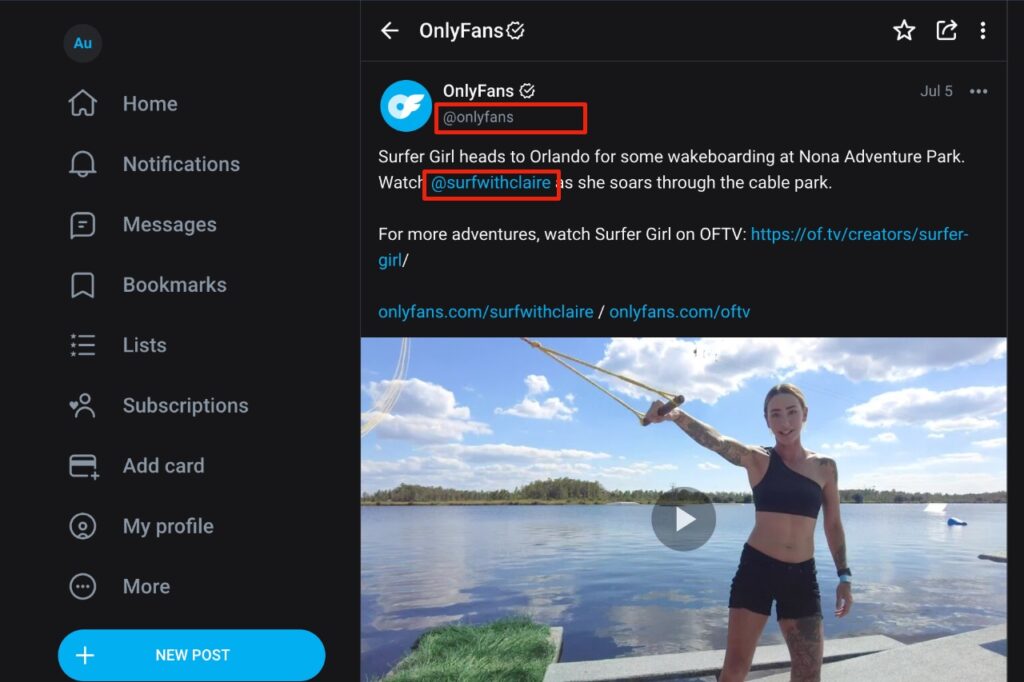Image resolution: width=1024 pixels, height=682 pixels.
Task: Open the header vertical dots menu
Action: pyautogui.click(x=983, y=31)
